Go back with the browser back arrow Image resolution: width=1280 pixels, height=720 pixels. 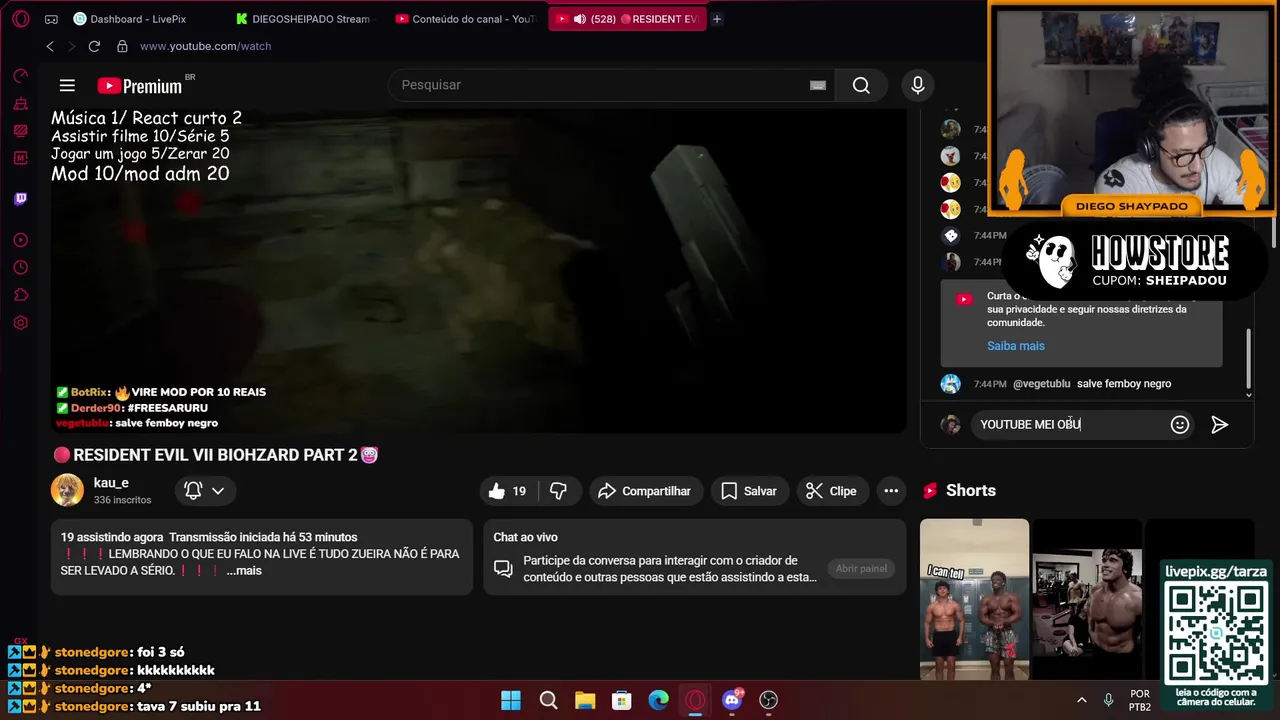(50, 46)
